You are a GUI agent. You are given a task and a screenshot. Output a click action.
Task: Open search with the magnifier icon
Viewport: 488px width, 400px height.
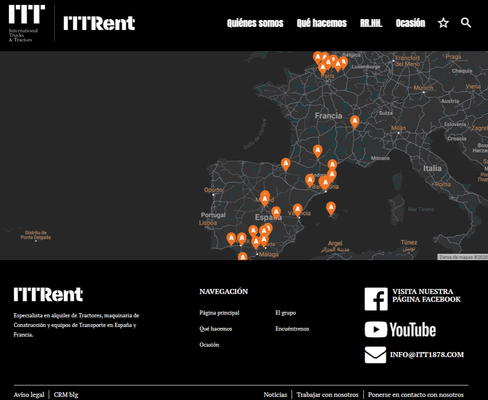[x=466, y=23]
